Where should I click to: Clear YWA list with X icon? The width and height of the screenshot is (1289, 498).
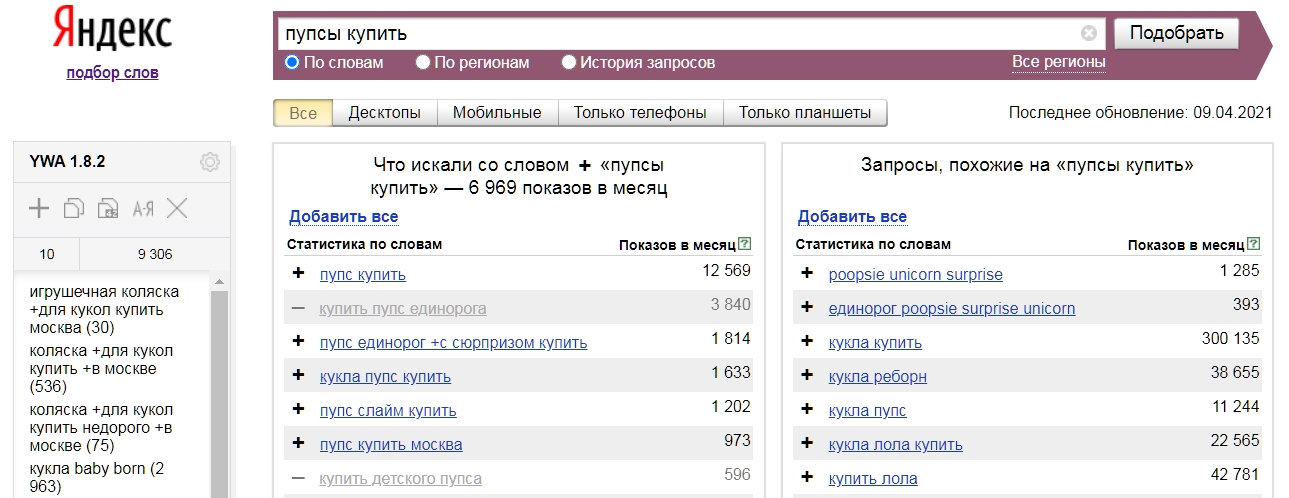coord(177,208)
